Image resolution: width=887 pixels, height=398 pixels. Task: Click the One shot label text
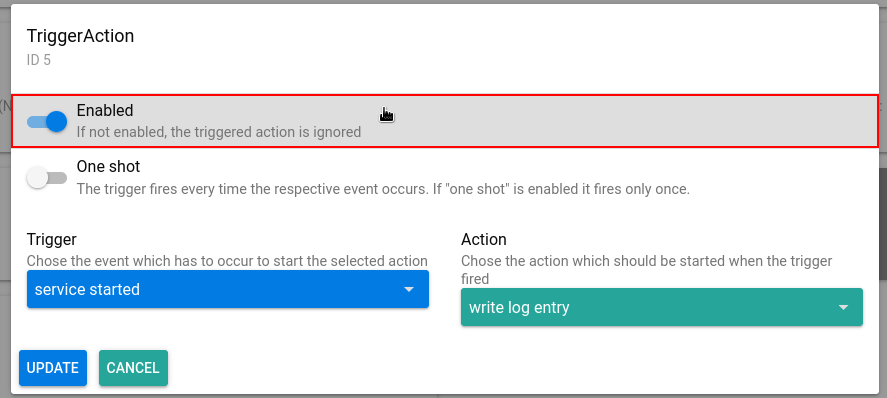coord(109,167)
